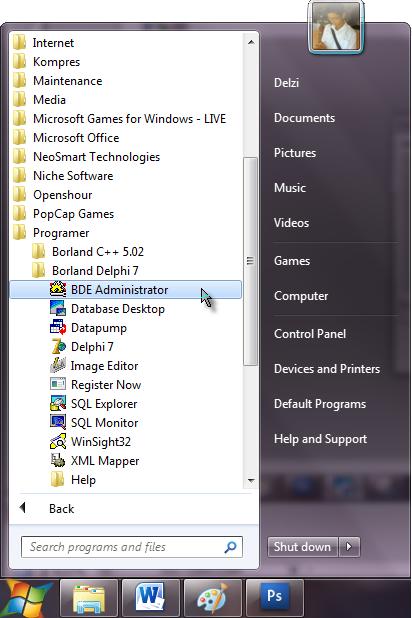The height and width of the screenshot is (618, 412).
Task: Open Computer from the Start menu
Action: 301,296
